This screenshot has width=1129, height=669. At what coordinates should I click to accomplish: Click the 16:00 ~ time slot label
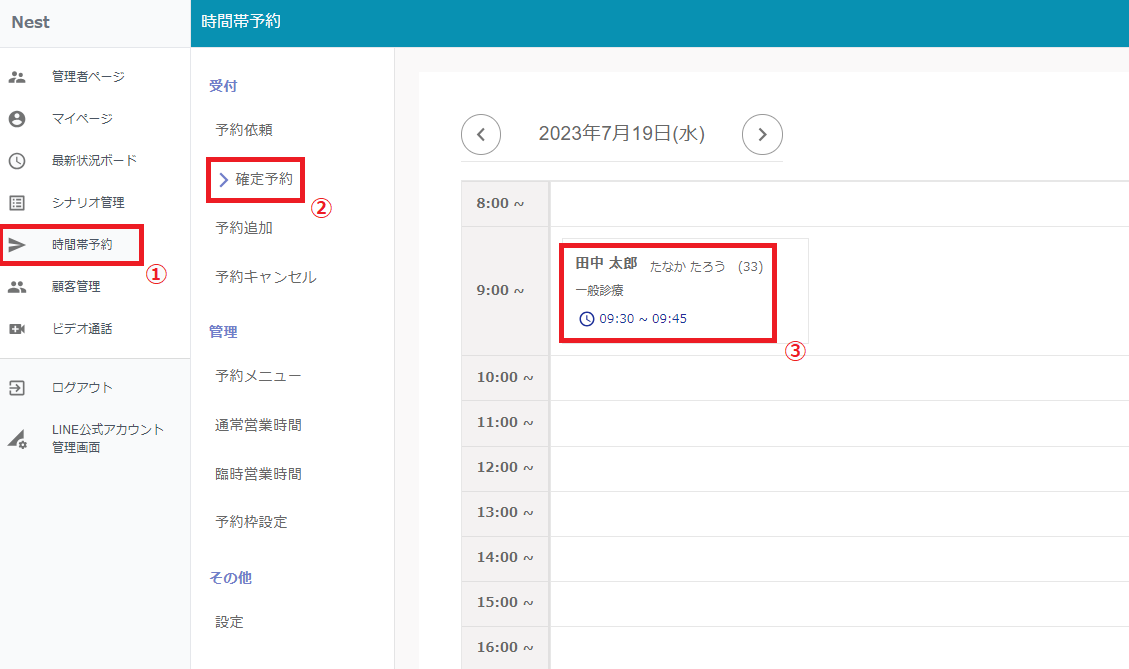[505, 647]
